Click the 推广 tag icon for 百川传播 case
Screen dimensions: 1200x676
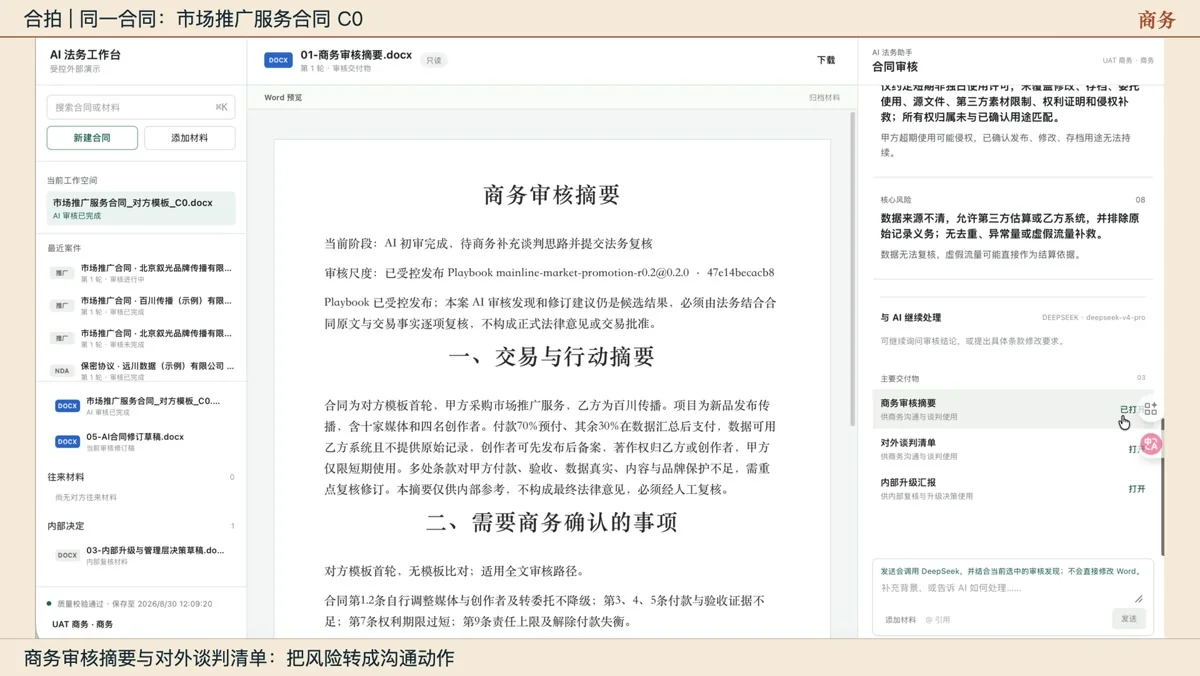[x=62, y=306]
